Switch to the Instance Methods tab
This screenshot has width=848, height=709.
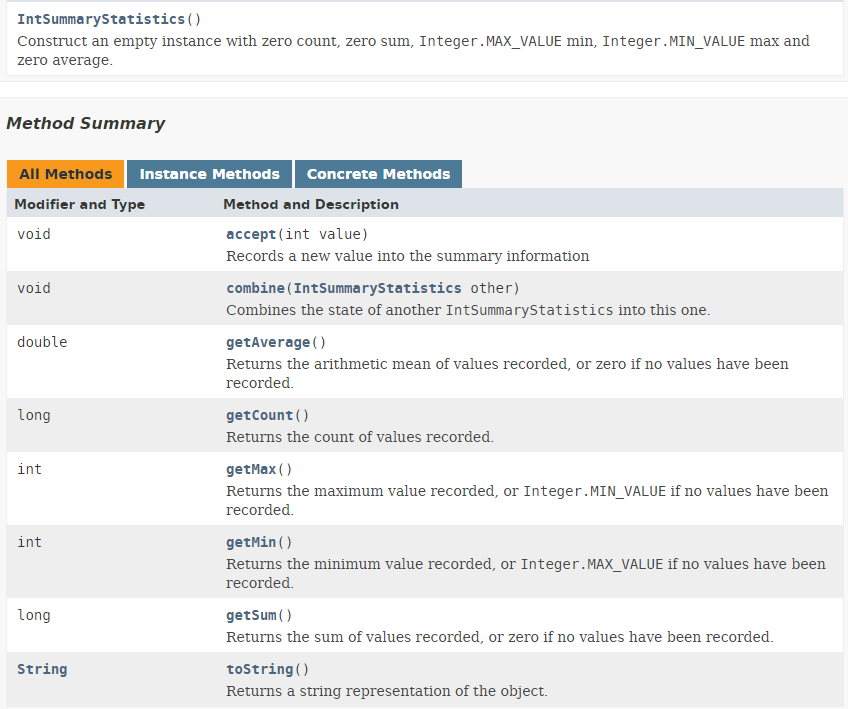tap(209, 174)
